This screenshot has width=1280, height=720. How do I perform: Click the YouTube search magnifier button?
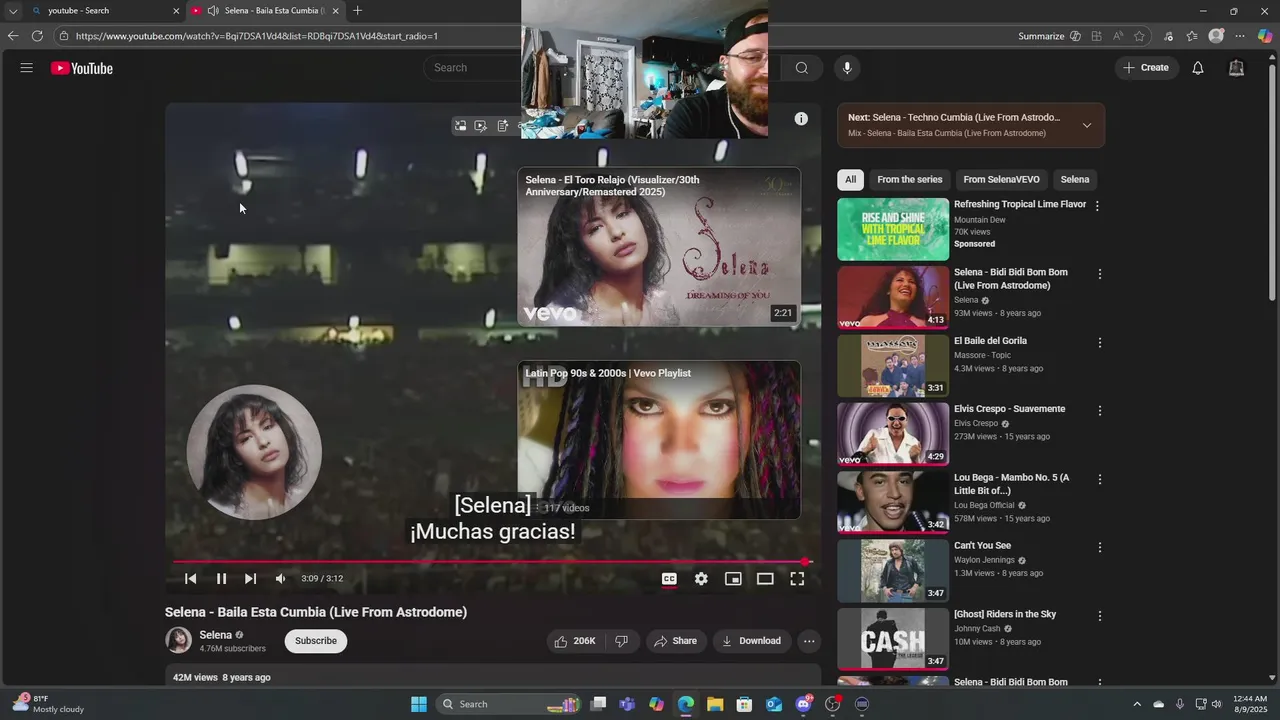(x=801, y=68)
